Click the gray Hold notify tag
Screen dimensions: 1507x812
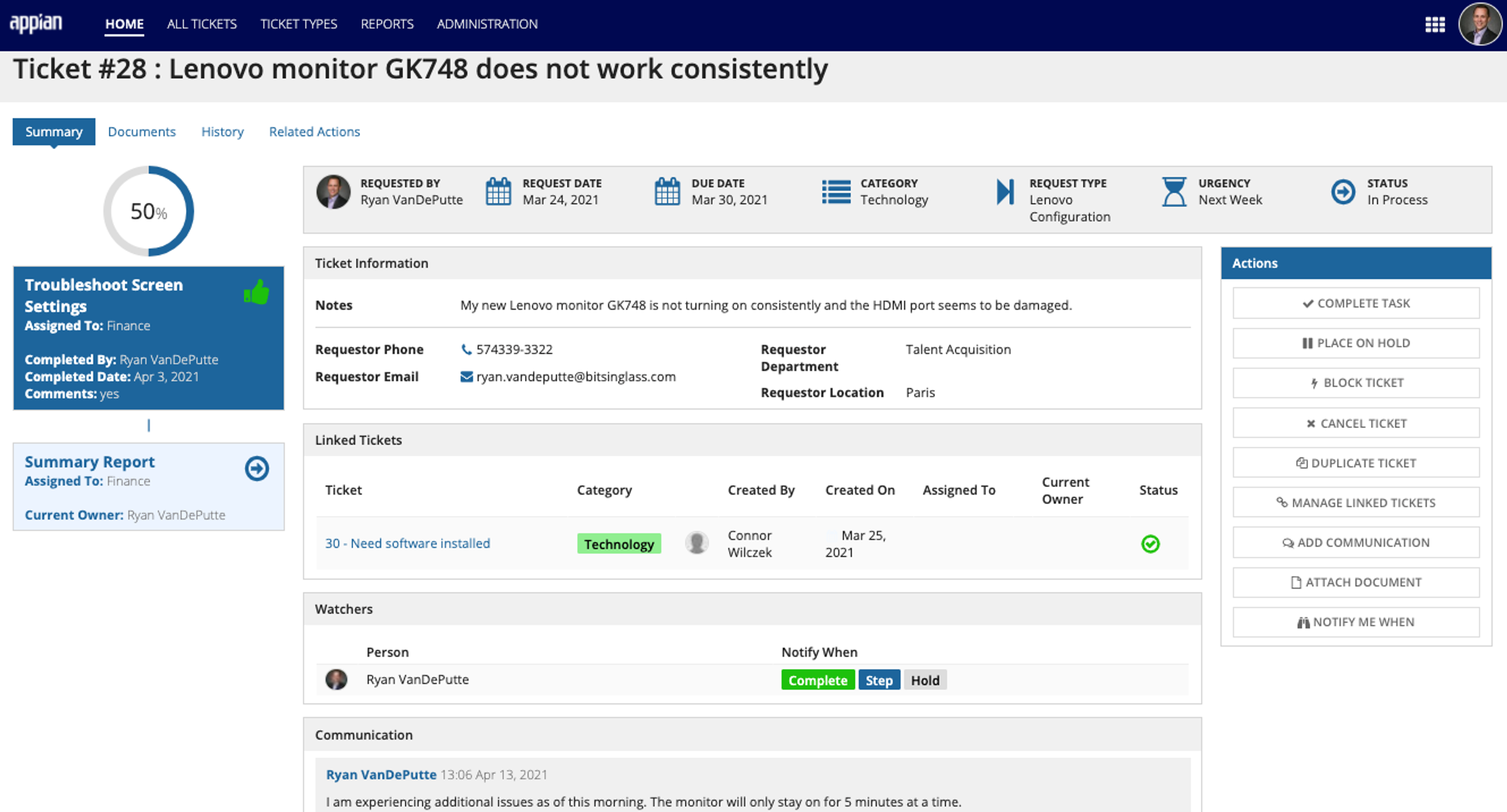point(925,681)
